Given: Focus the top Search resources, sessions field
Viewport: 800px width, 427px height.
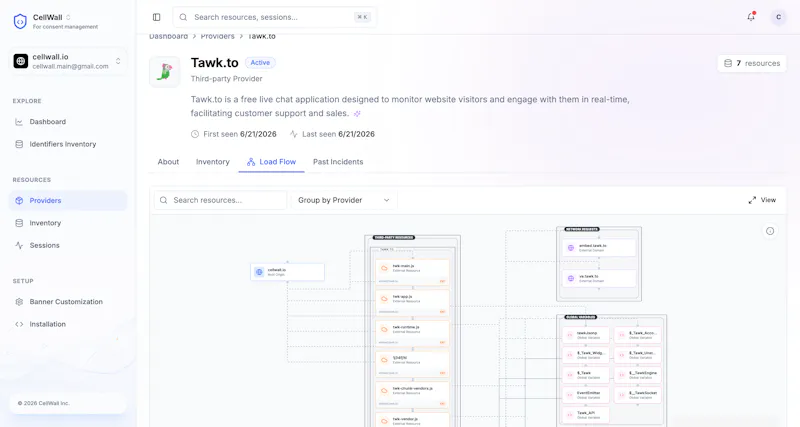Looking at the screenshot, I should 275,17.
